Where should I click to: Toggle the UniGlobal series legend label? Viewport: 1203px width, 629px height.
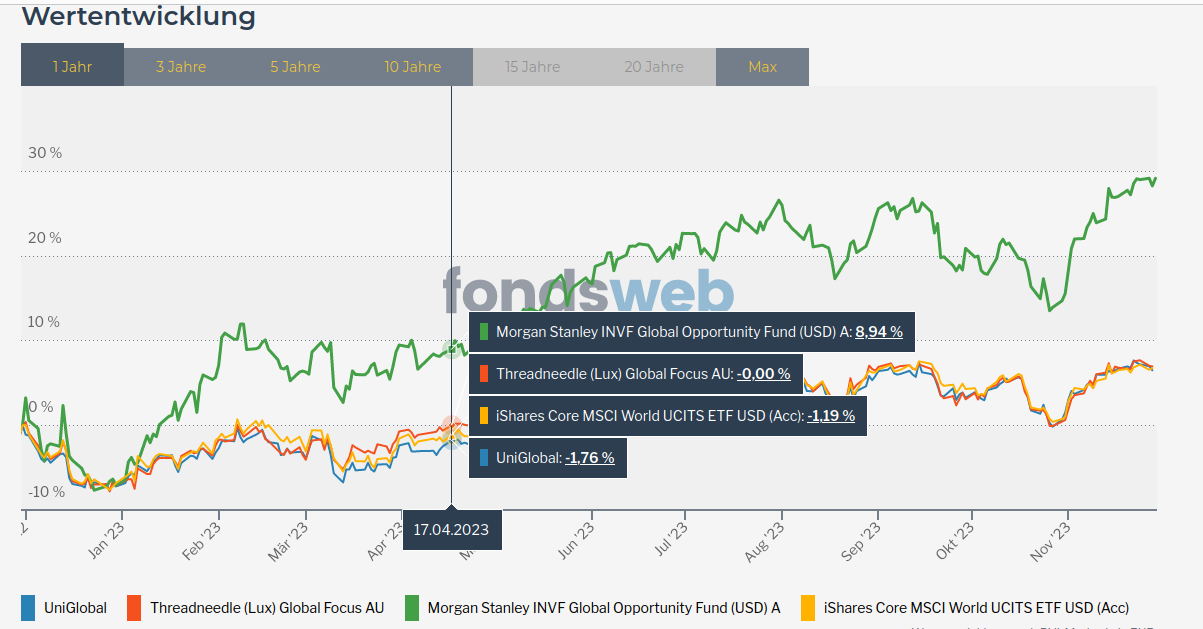pyautogui.click(x=75, y=607)
